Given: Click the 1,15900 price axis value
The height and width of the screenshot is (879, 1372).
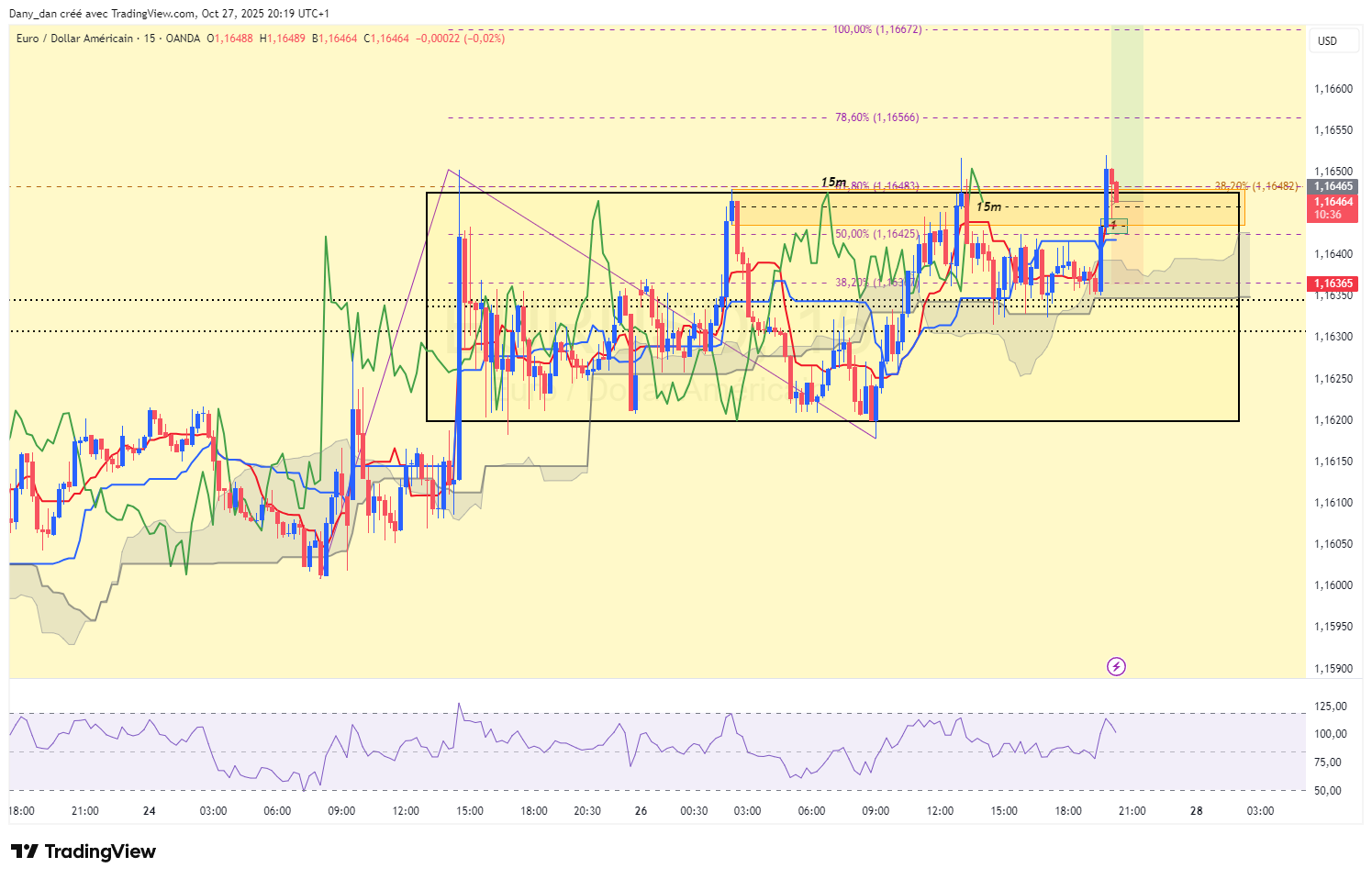Looking at the screenshot, I should click(x=1333, y=669).
